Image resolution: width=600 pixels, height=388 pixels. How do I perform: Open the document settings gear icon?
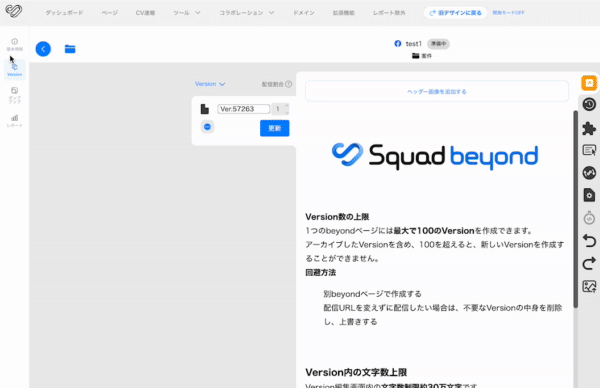point(589,195)
